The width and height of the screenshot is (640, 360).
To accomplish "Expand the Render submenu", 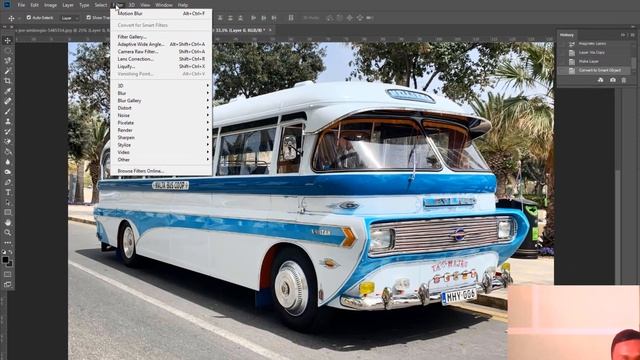I will tap(162, 130).
